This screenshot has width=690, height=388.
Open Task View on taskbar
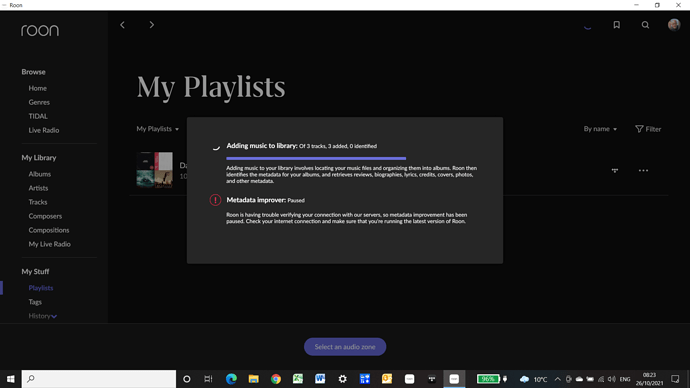tap(208, 379)
